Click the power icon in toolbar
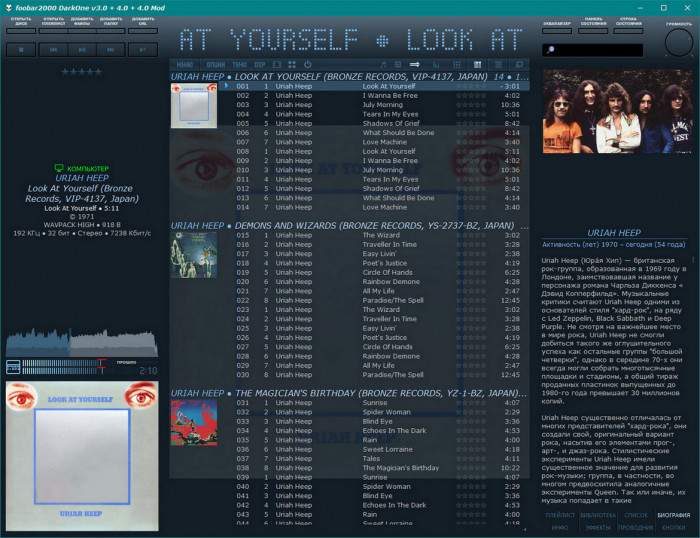The height and width of the screenshot is (538, 700). [x=308, y=65]
